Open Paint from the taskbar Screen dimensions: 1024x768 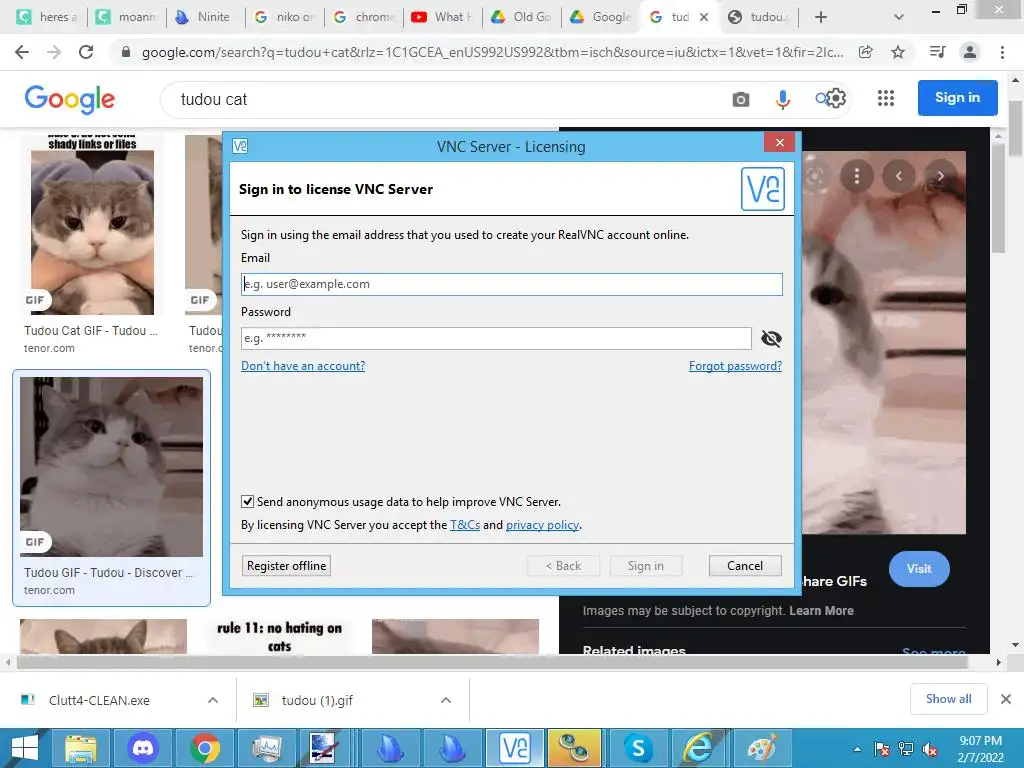click(761, 748)
